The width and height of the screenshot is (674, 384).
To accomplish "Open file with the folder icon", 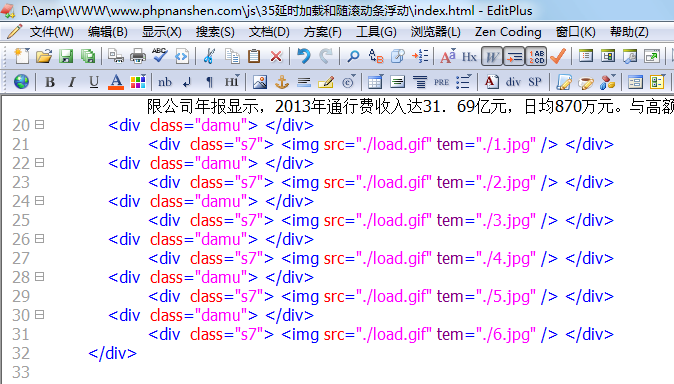I will click(44, 56).
